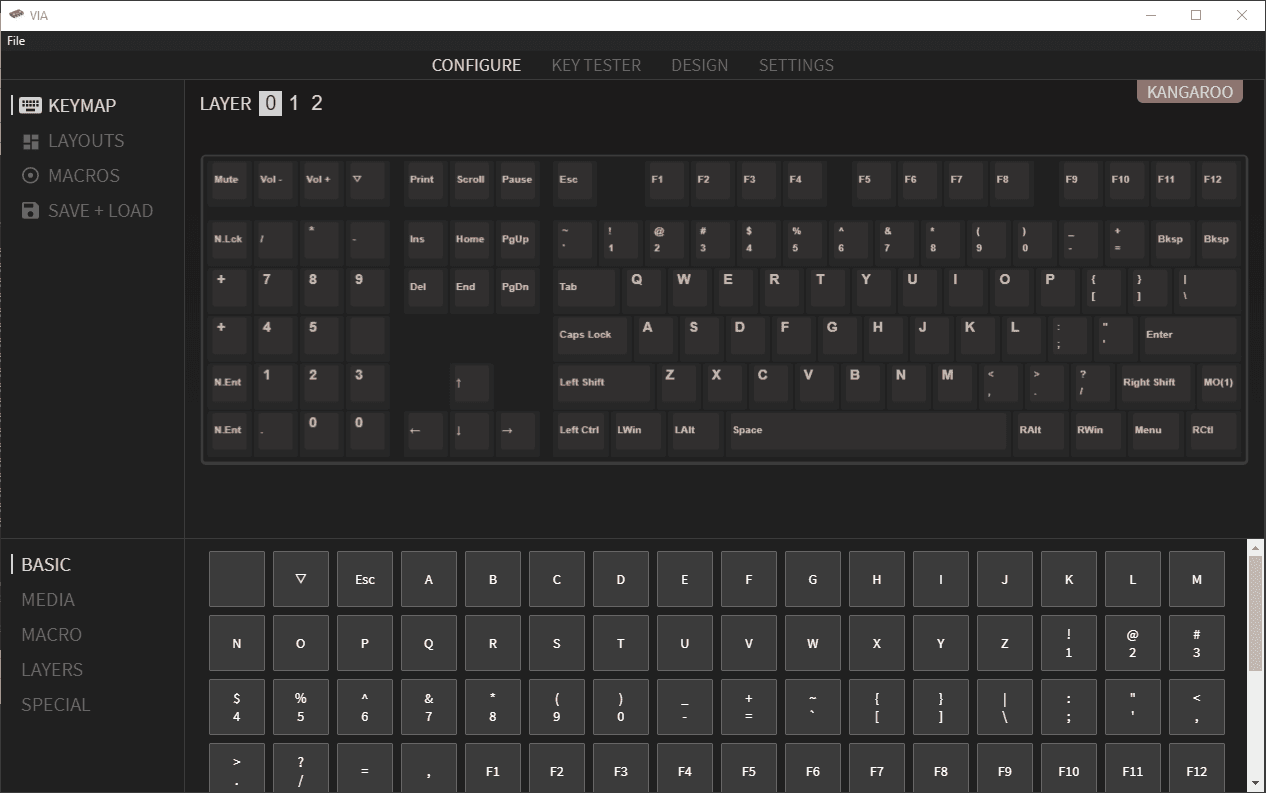This screenshot has width=1266, height=793.
Task: Select the Space key on the keymap
Action: tap(867, 431)
